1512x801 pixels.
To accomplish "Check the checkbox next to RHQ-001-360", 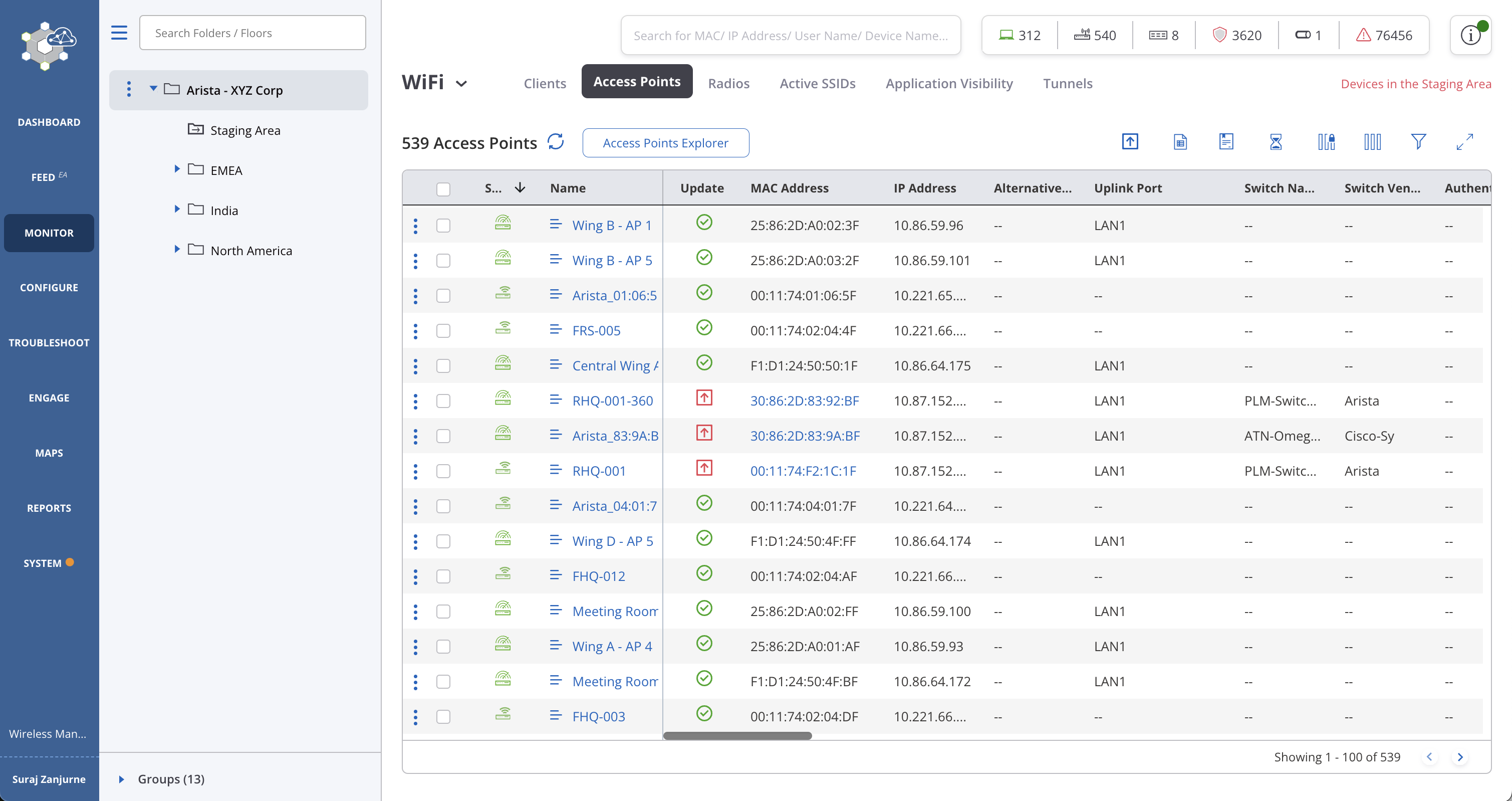I will [x=443, y=401].
